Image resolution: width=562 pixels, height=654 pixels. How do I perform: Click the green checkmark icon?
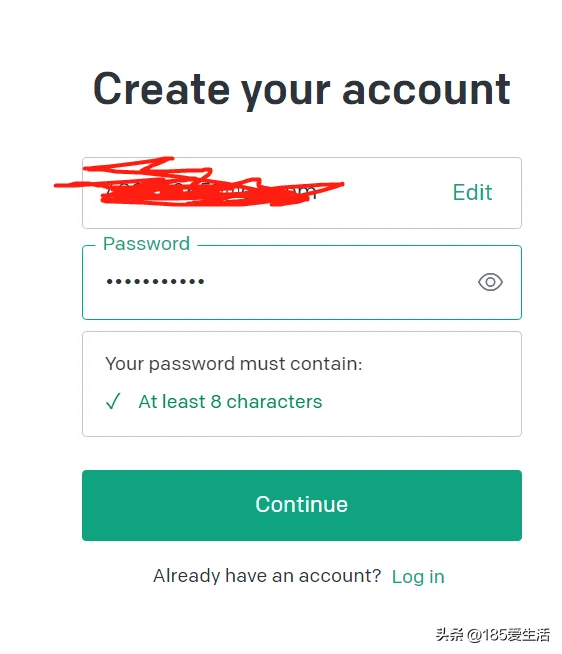click(113, 401)
